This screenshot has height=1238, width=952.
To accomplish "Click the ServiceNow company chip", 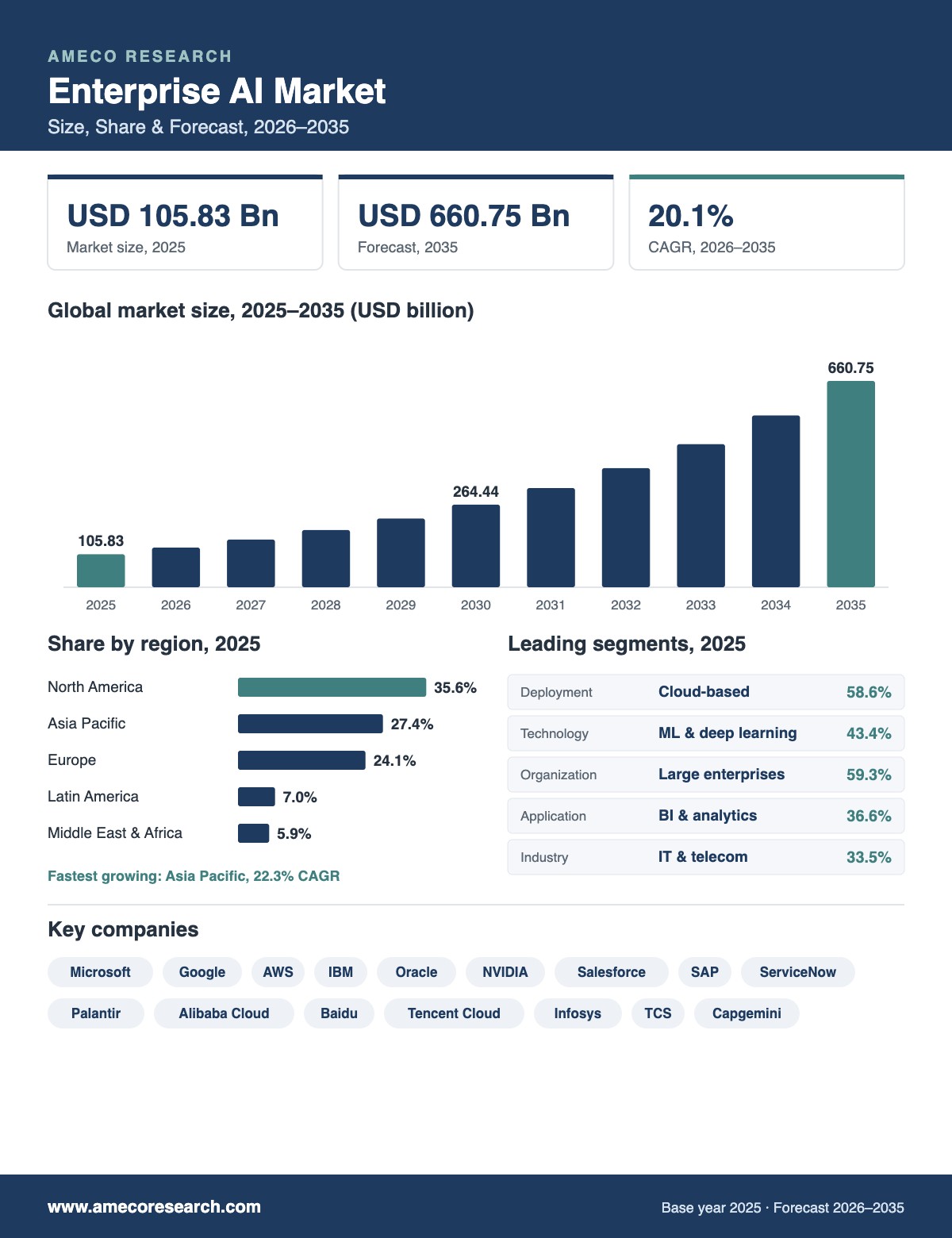I will (798, 972).
